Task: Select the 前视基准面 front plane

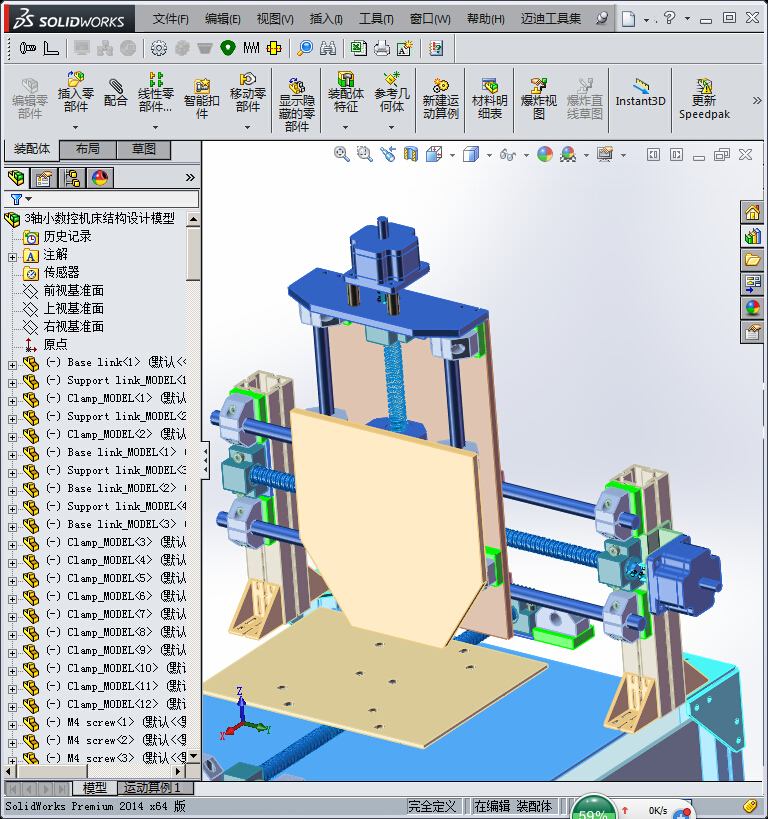Action: point(74,290)
